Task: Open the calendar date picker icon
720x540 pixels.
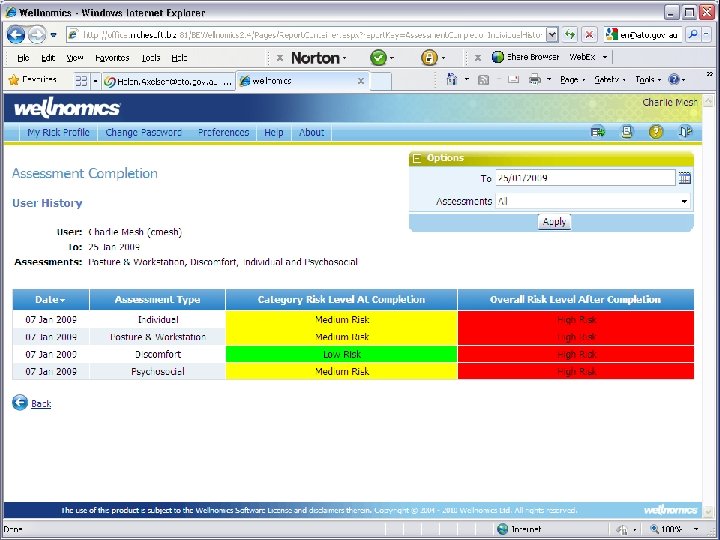Action: [685, 178]
